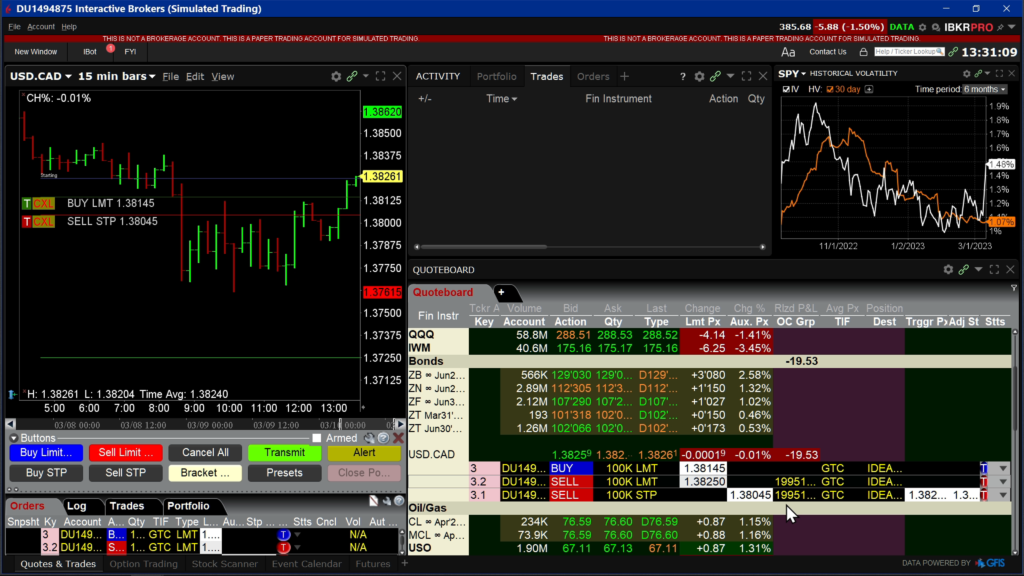The height and width of the screenshot is (576, 1024).
Task: Open a New Window from the toolbar
Action: coord(36,52)
